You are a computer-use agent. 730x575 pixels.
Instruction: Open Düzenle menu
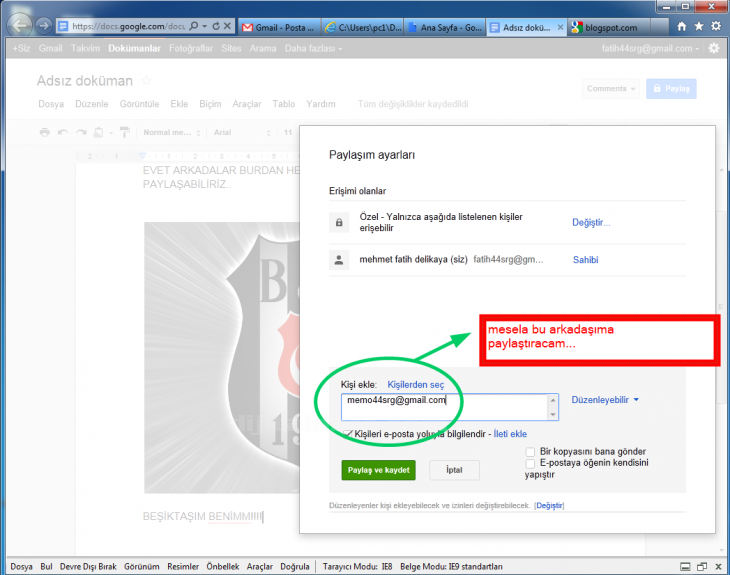coord(92,104)
